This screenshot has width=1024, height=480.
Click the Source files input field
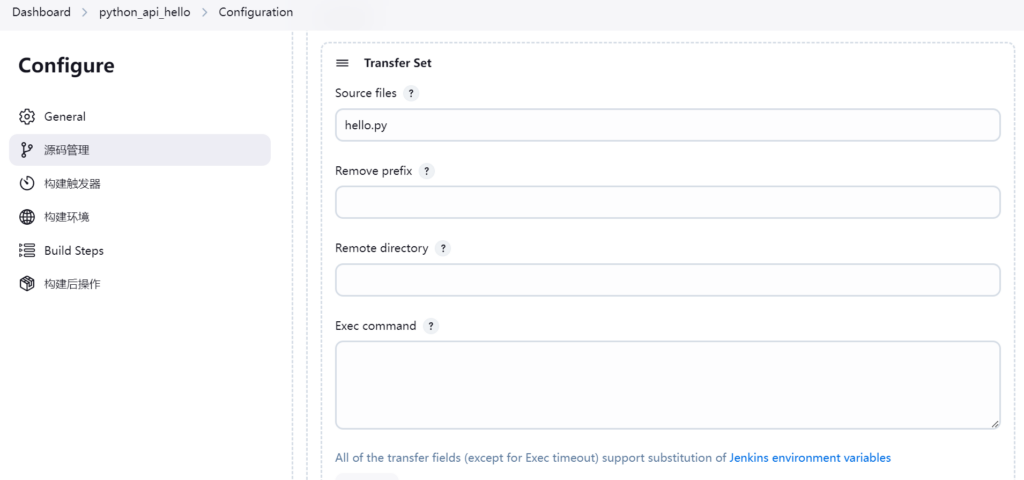667,125
